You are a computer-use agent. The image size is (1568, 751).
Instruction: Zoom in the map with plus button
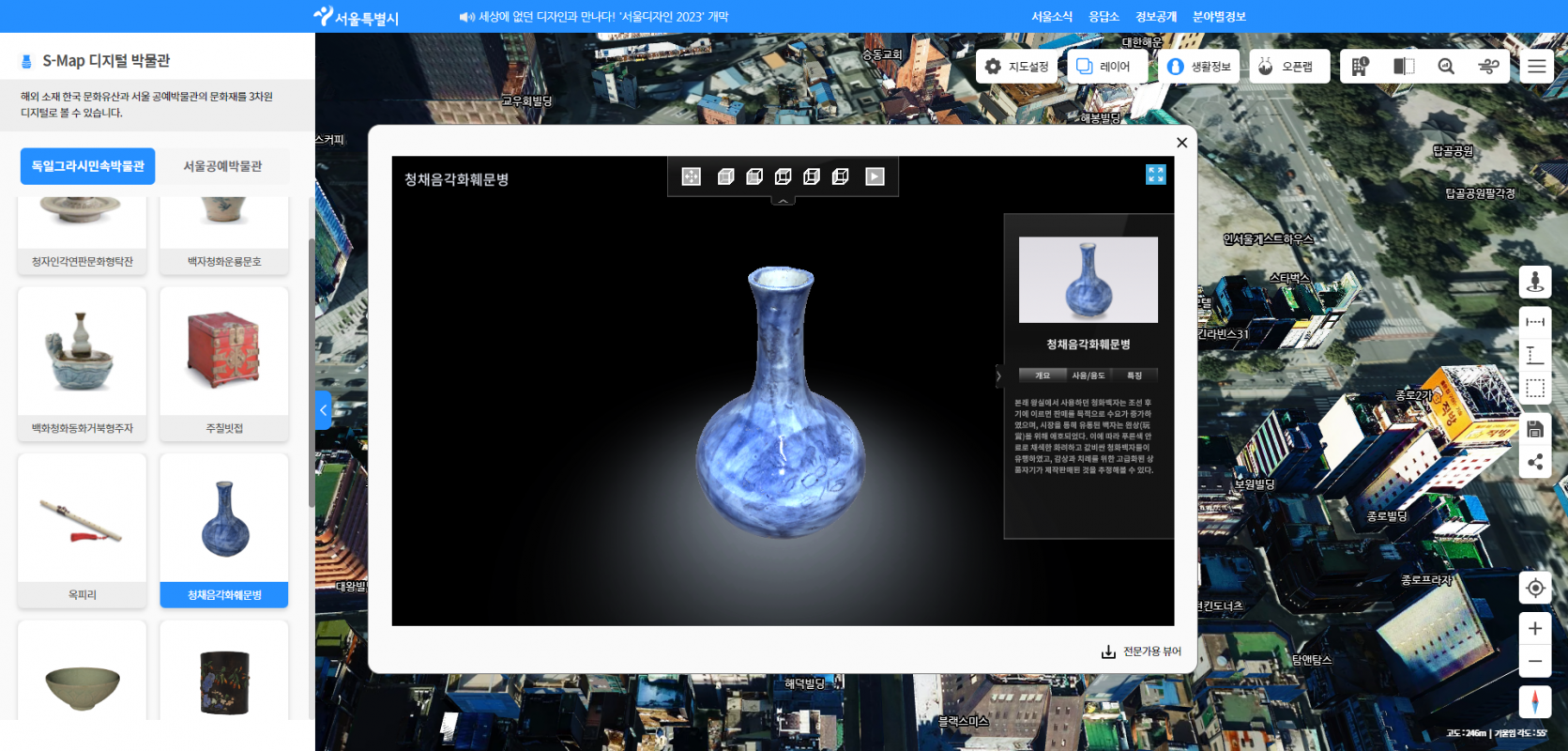coord(1535,628)
